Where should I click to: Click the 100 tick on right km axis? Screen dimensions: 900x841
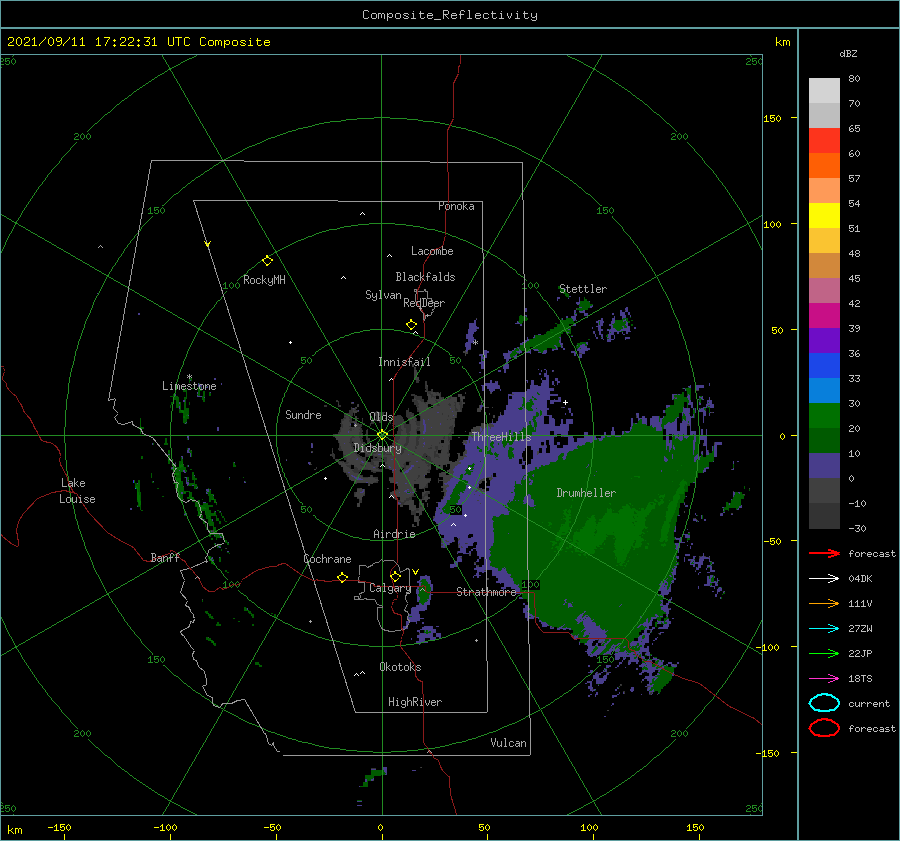(773, 224)
